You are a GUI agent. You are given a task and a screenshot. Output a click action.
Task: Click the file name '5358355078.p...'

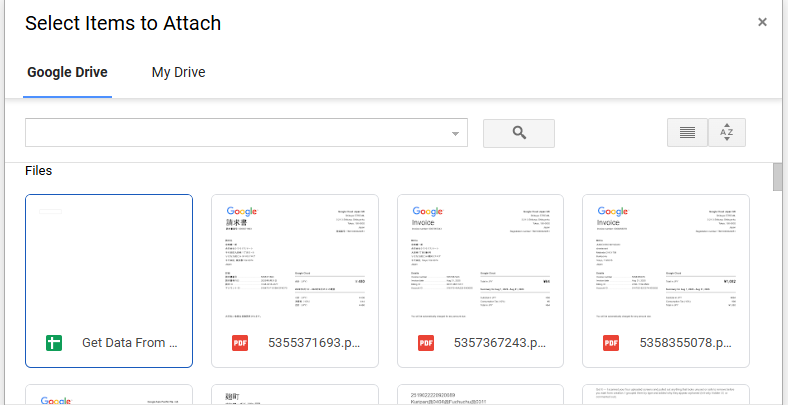tap(685, 343)
